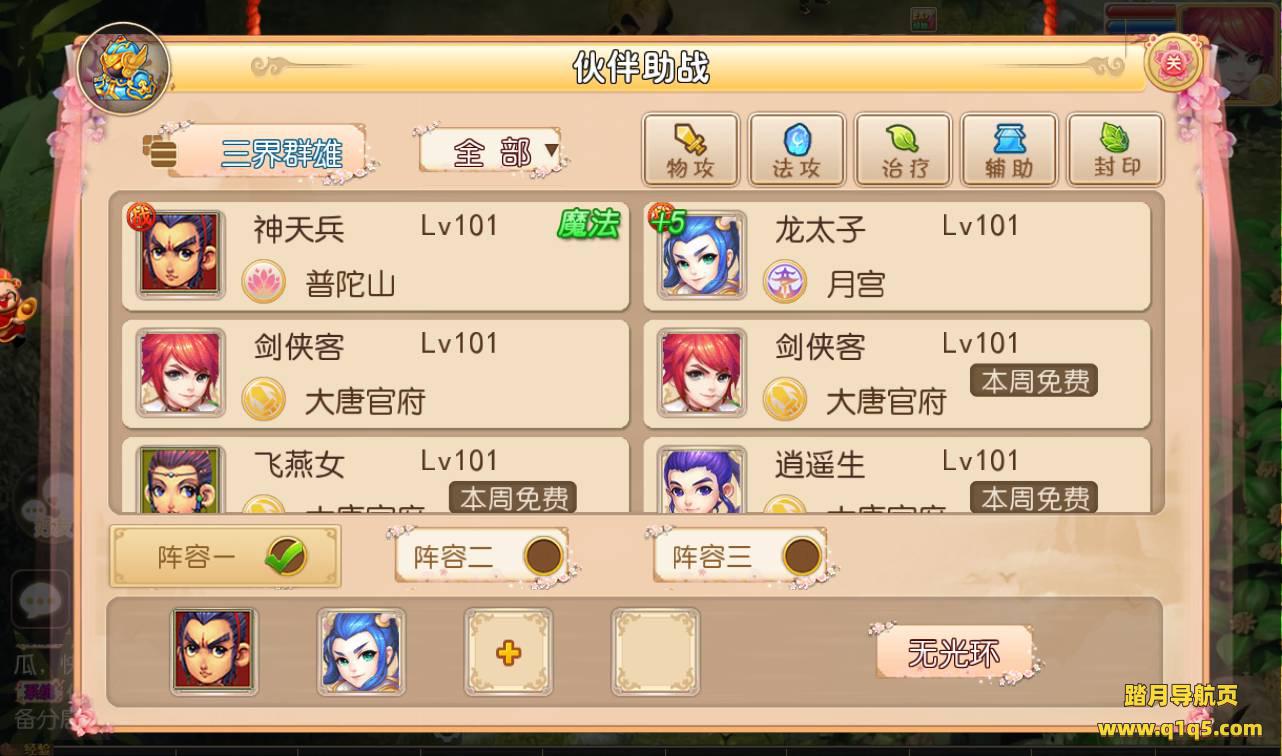This screenshot has width=1282, height=756.
Task: Click the 普陀山 lotus faction icon
Action: (264, 283)
